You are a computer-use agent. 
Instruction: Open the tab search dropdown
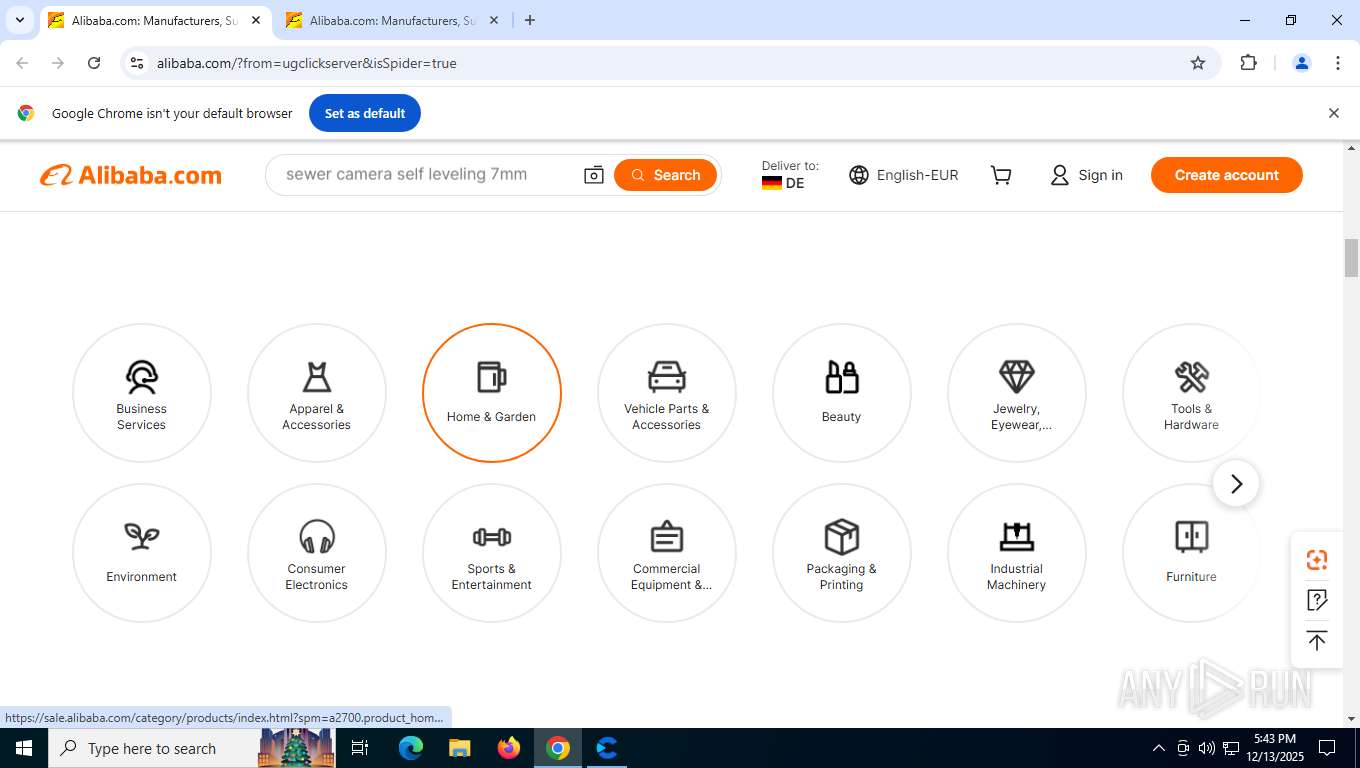coord(19,20)
